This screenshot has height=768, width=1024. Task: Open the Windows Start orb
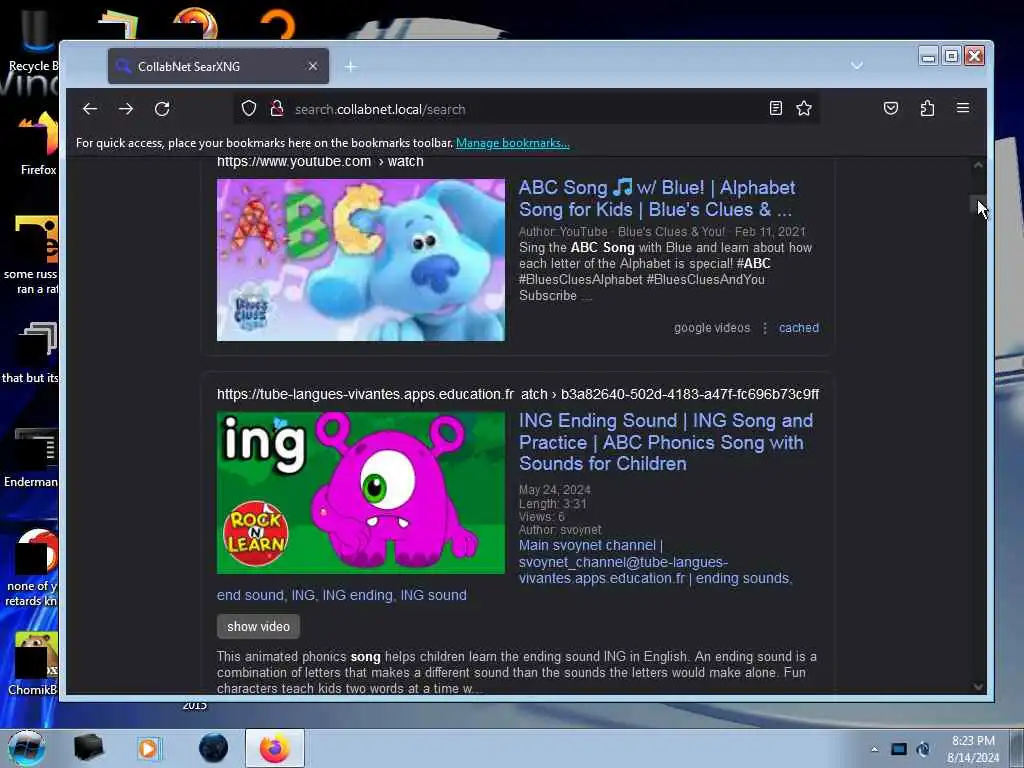point(27,748)
